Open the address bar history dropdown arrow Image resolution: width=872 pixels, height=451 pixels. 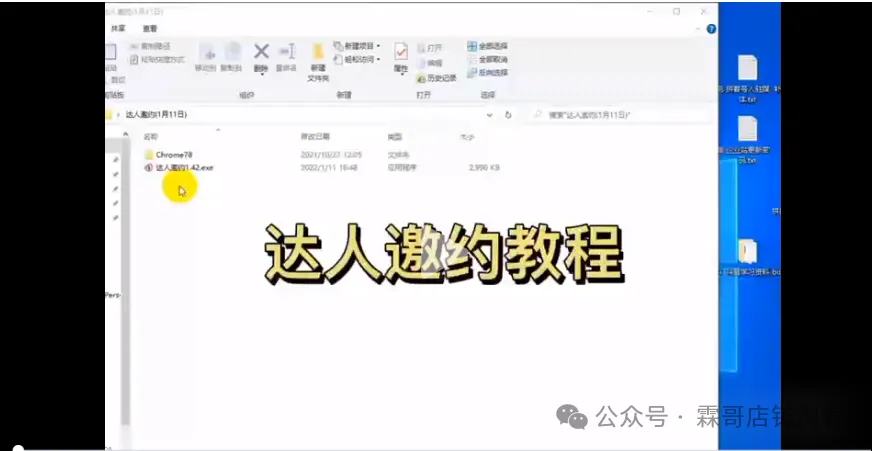[x=491, y=115]
